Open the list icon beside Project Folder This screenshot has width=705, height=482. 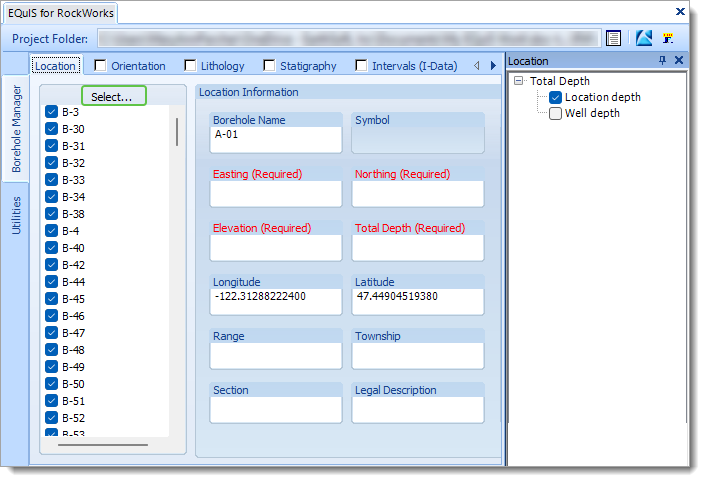[613, 38]
